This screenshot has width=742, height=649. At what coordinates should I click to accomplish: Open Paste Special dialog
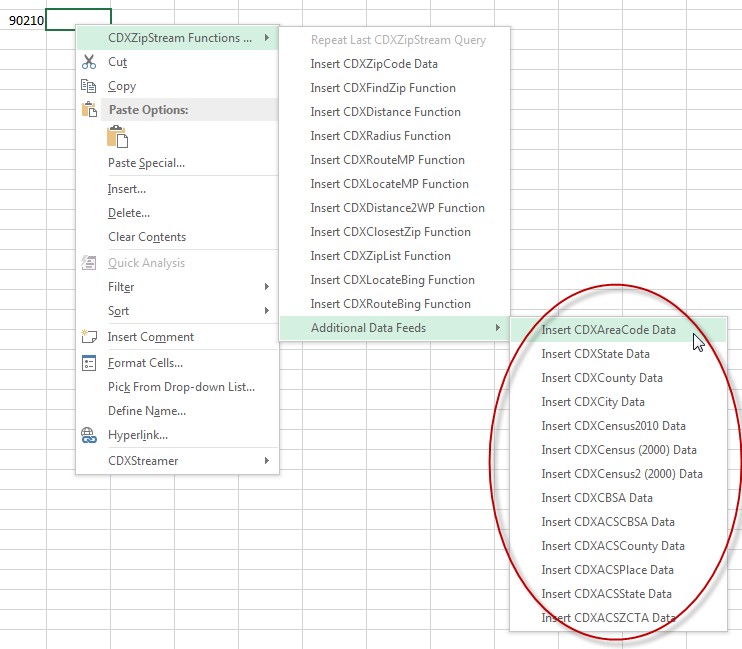pos(177,163)
